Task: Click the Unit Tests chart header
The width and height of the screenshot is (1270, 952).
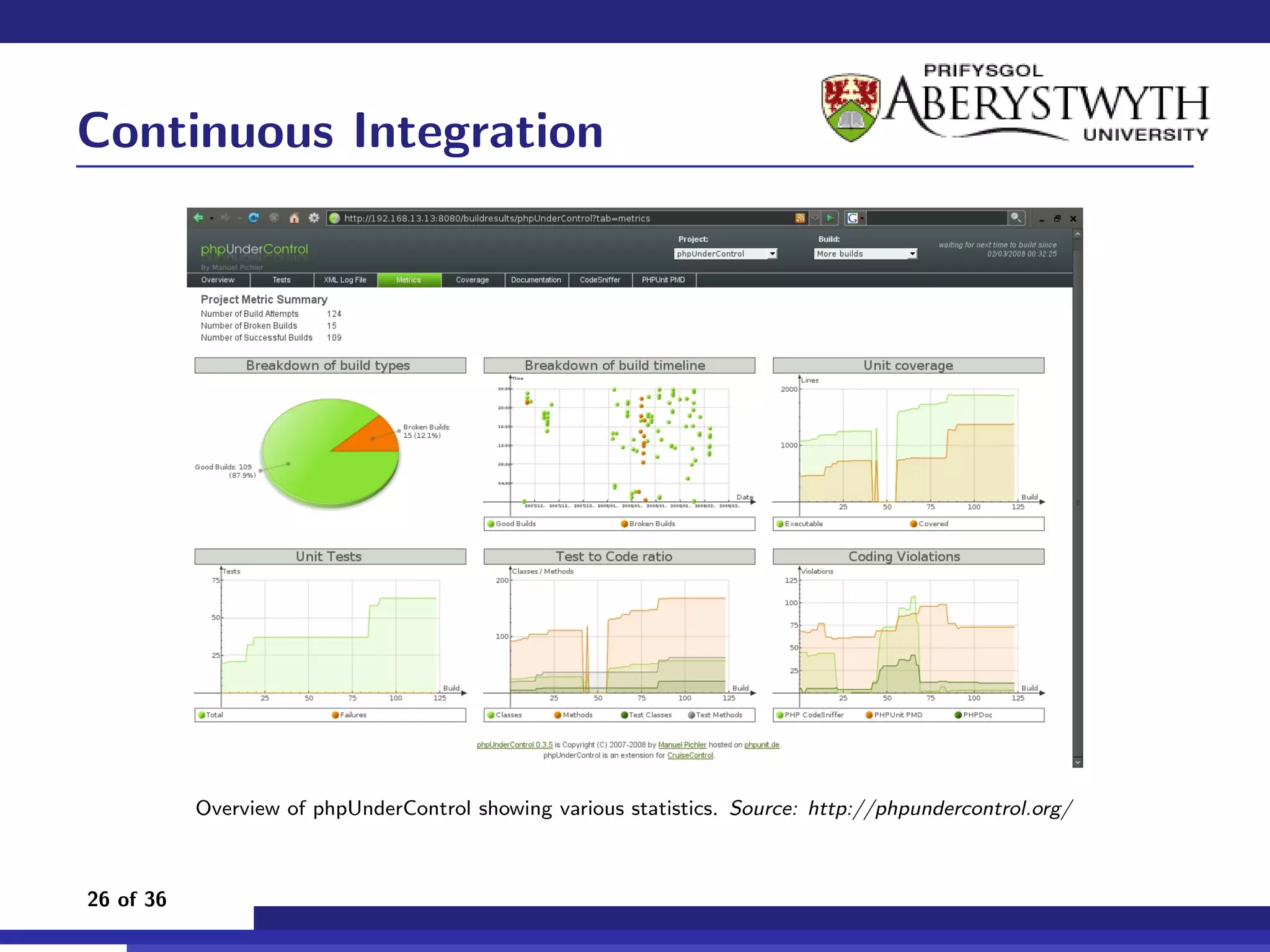Action: coord(330,557)
